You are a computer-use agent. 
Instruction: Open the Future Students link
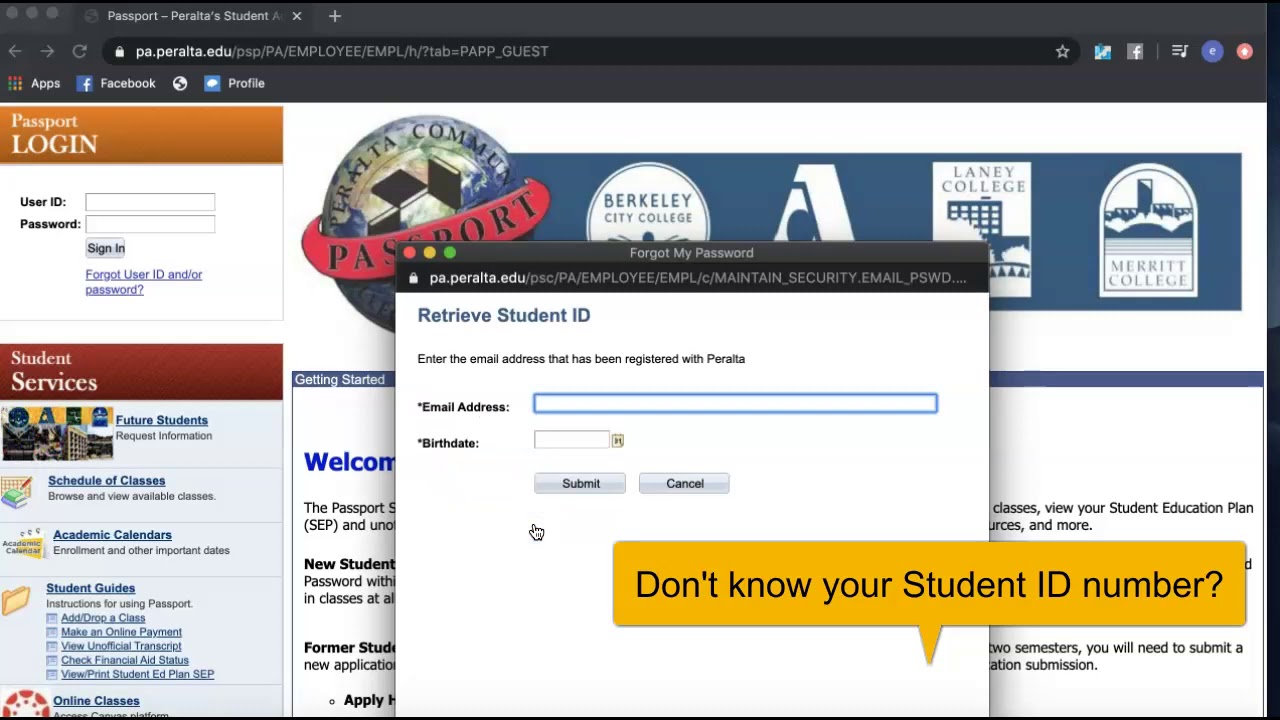pyautogui.click(x=161, y=420)
